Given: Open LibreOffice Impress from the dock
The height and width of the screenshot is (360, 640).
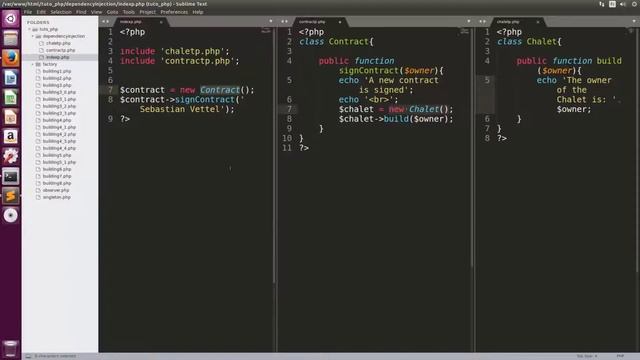Looking at the screenshot, I should (x=11, y=117).
